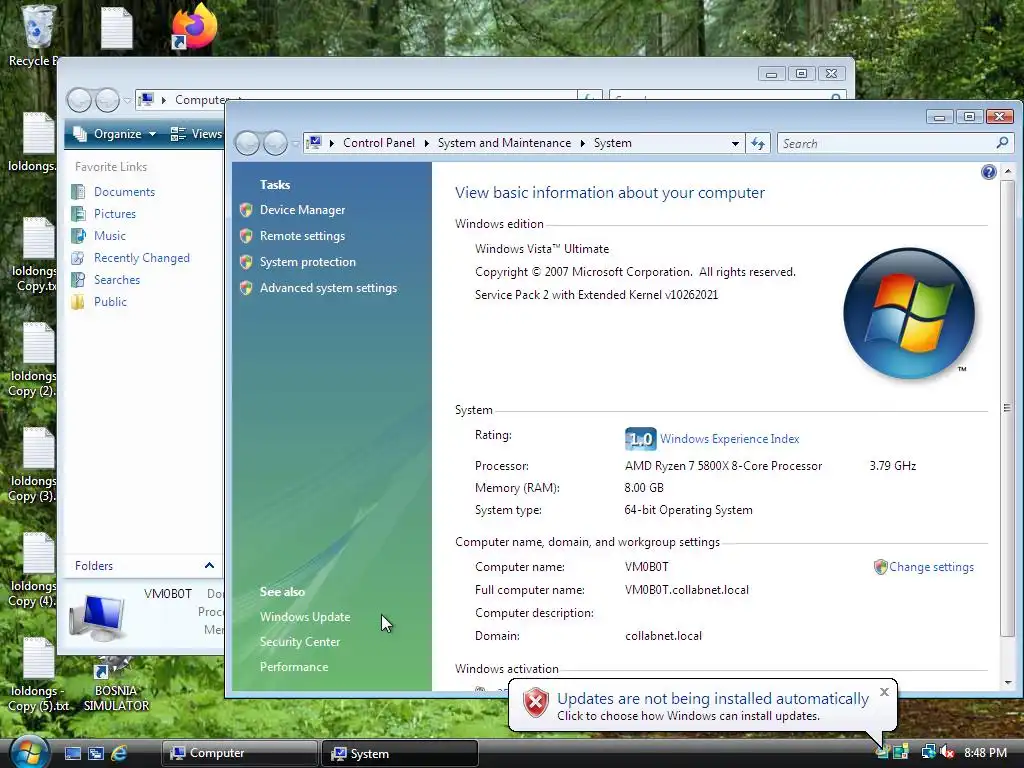Open Security Center under See also
This screenshot has width=1024, height=768.
pos(300,641)
